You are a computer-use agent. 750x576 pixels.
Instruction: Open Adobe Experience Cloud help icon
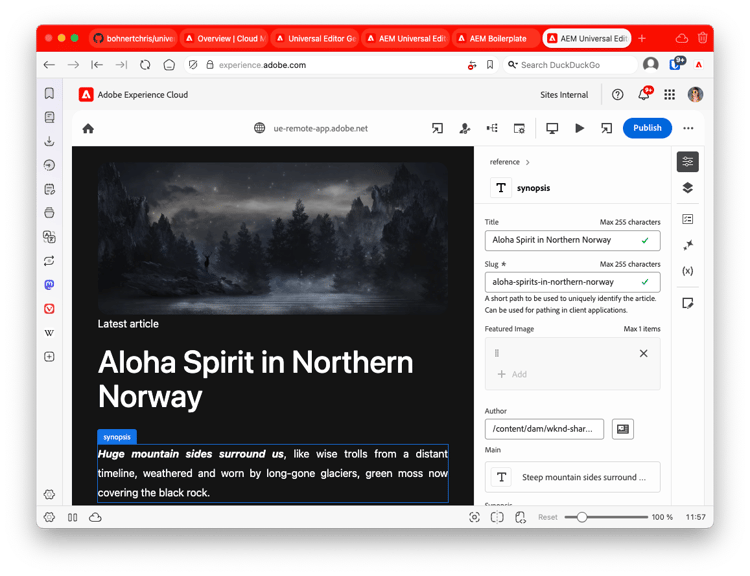618,95
